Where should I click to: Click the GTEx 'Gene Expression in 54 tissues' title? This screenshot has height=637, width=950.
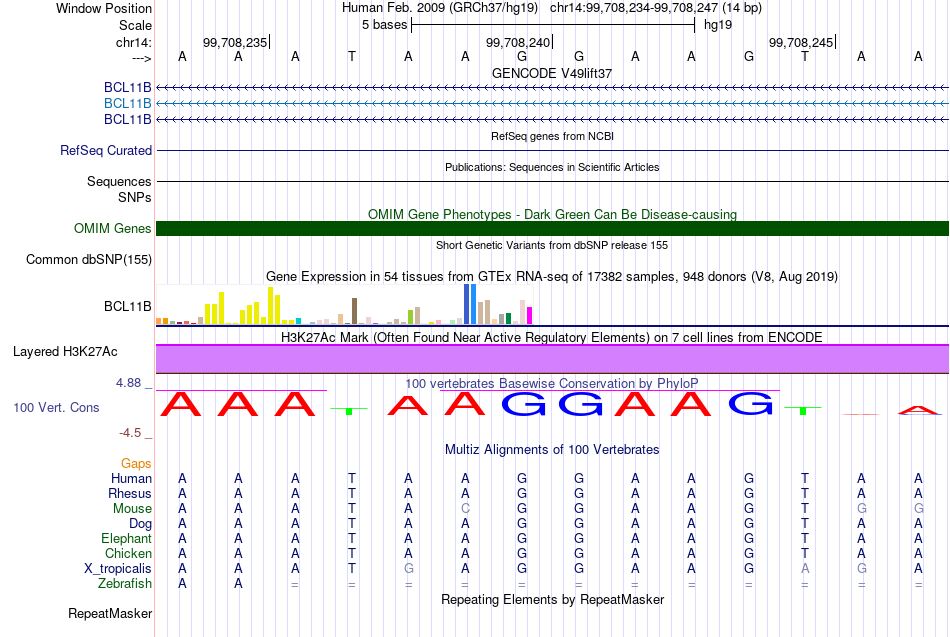(x=552, y=277)
